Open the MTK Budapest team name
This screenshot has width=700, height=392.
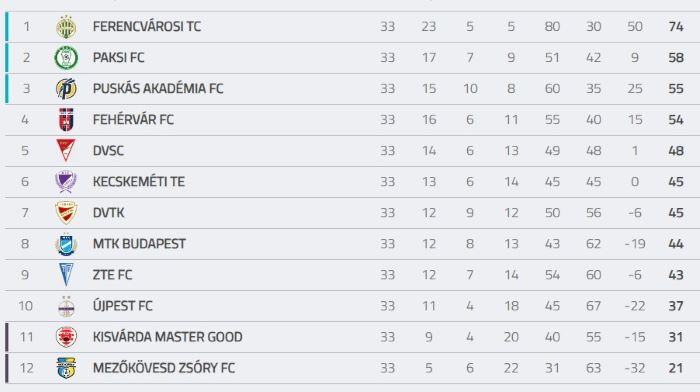(x=139, y=244)
